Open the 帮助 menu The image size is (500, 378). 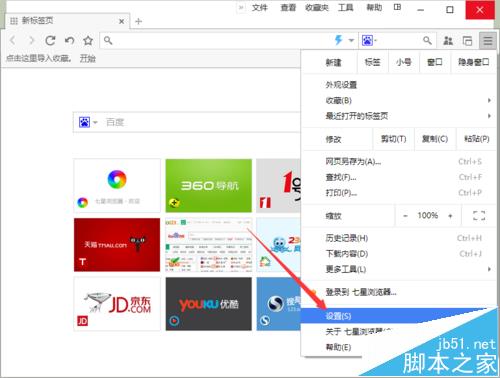pos(374,8)
